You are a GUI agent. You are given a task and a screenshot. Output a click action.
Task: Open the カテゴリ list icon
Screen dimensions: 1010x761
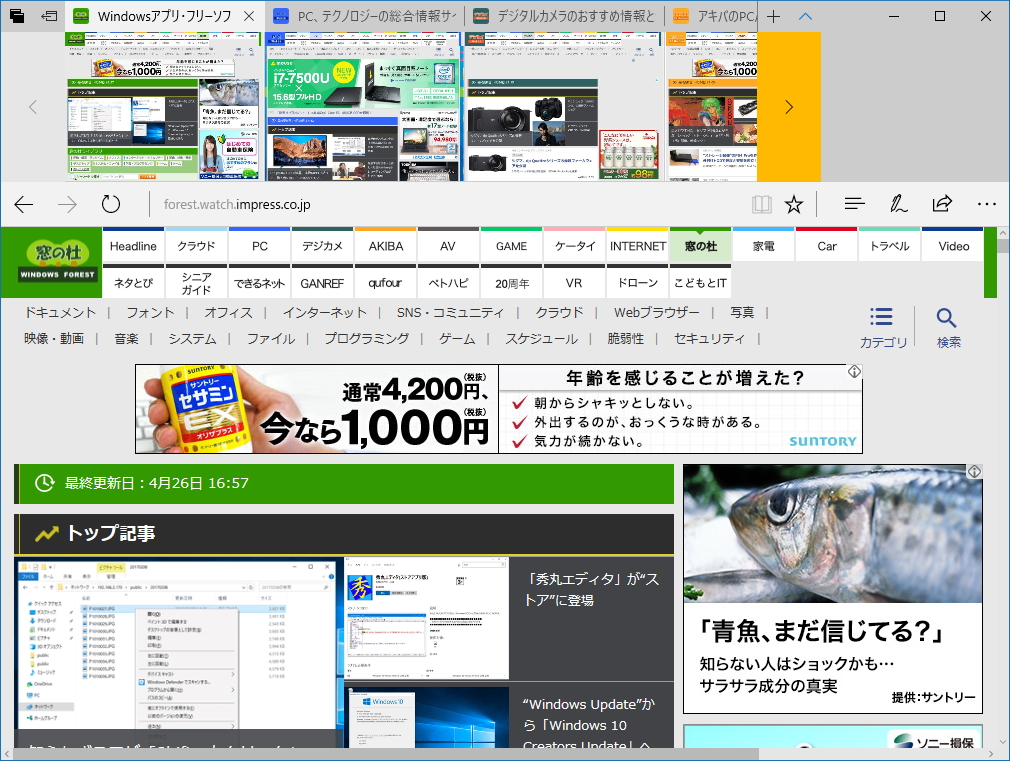coord(883,328)
